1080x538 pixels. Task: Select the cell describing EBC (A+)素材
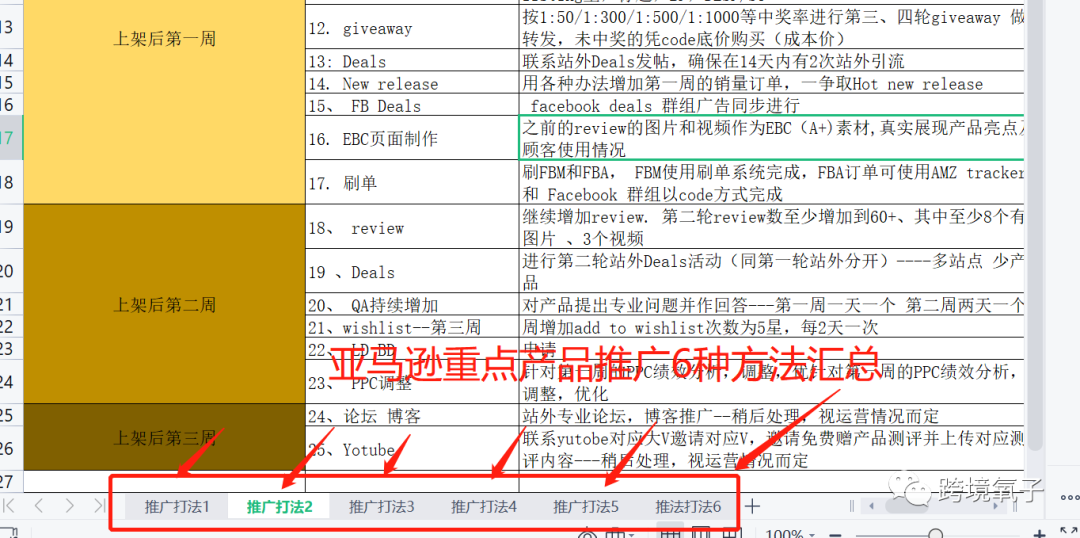[772, 138]
